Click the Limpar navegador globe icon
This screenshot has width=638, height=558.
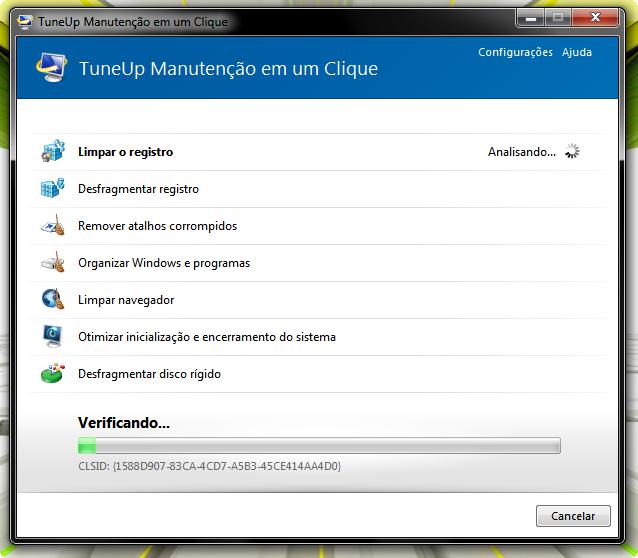tap(53, 299)
